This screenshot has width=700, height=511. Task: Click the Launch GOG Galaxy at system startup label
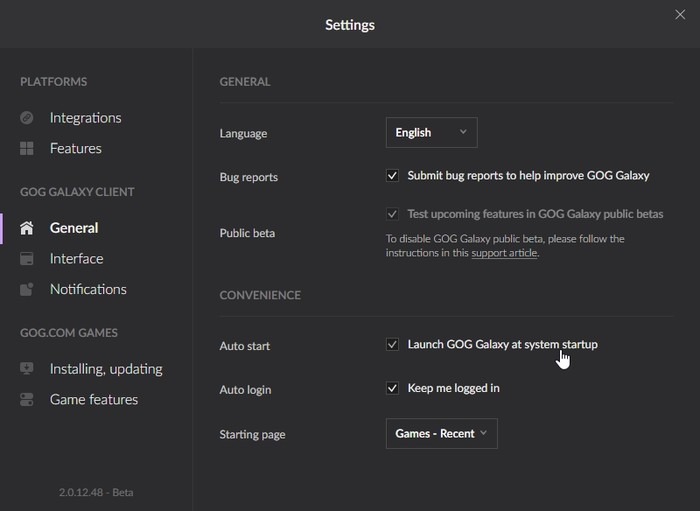502,344
